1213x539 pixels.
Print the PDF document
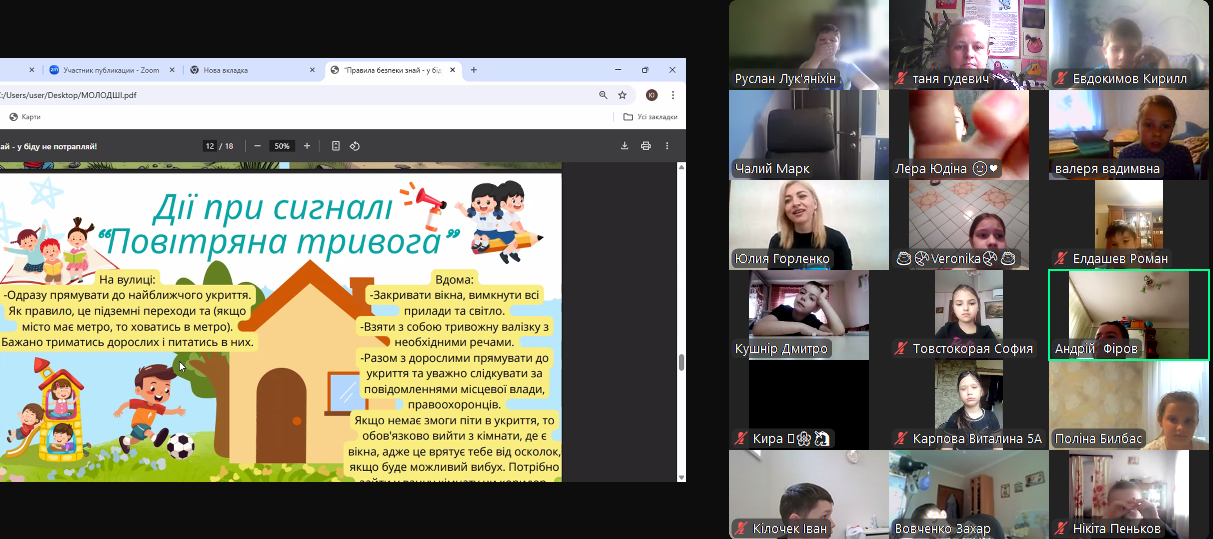(x=646, y=146)
